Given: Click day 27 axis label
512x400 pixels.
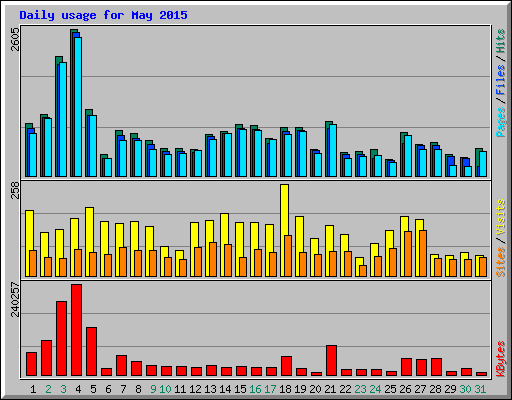Looking at the screenshot, I should point(420,389).
